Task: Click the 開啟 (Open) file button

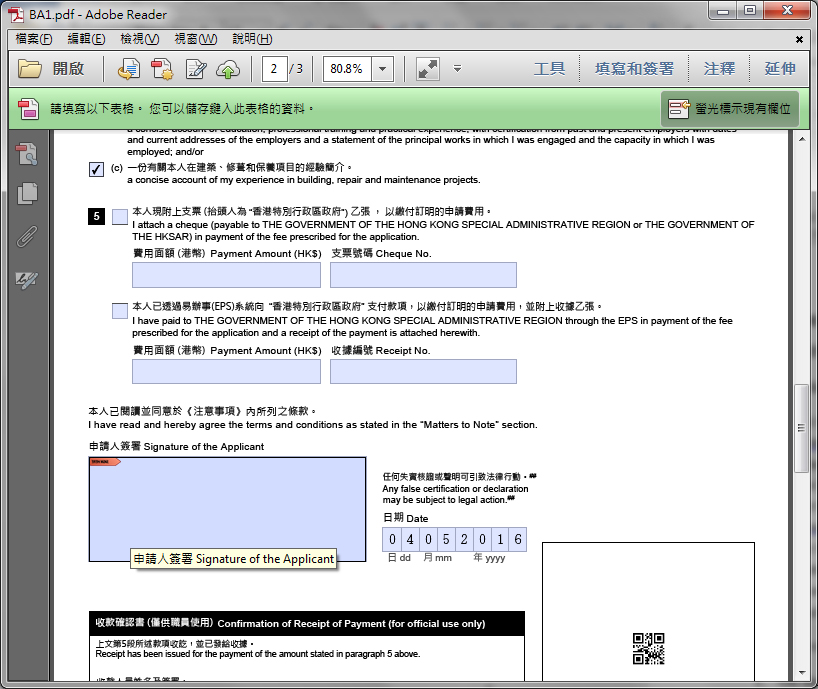Action: [52, 69]
